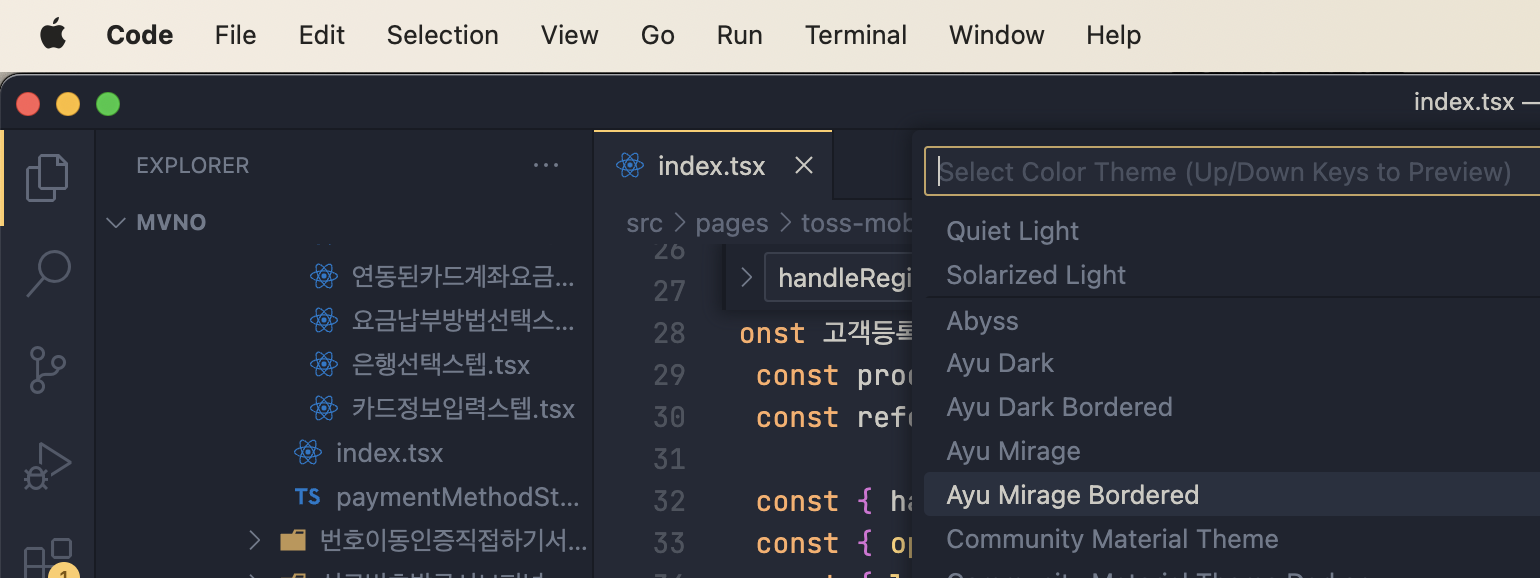Viewport: 1540px width, 578px height.
Task: Click the Apple menu icon
Action: tap(52, 35)
